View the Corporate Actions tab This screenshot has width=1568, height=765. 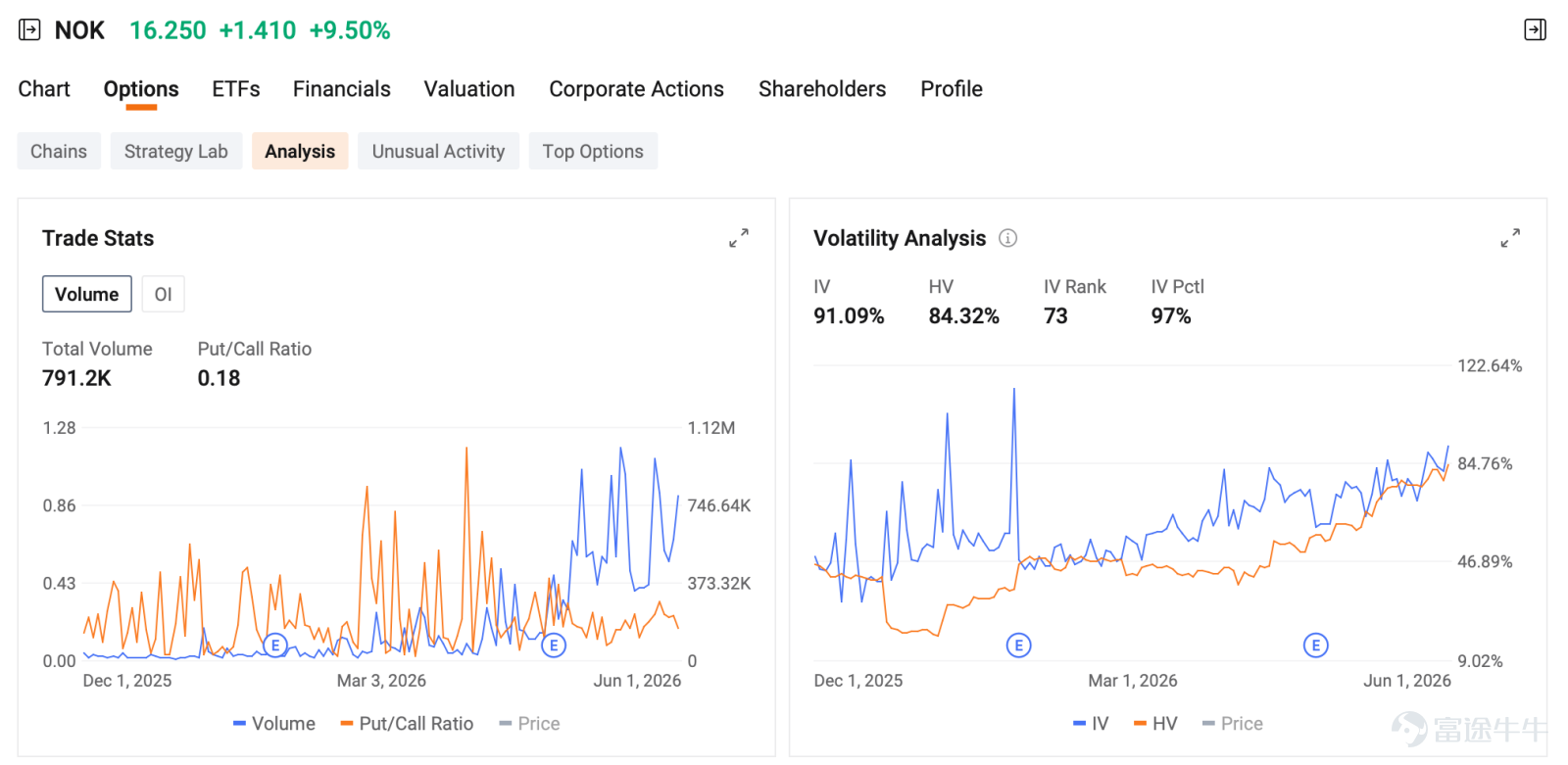[636, 89]
